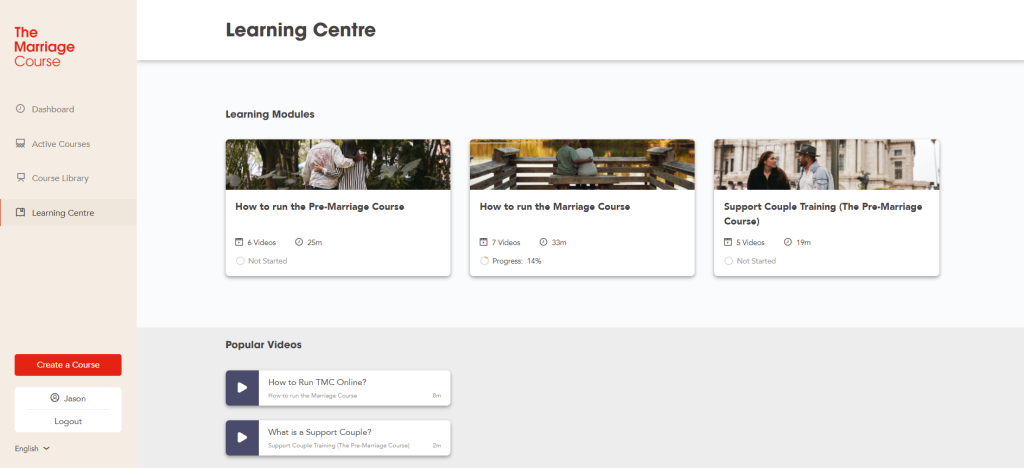Image resolution: width=1024 pixels, height=468 pixels.
Task: Open How to run the Marriage Course title
Action: click(x=555, y=206)
